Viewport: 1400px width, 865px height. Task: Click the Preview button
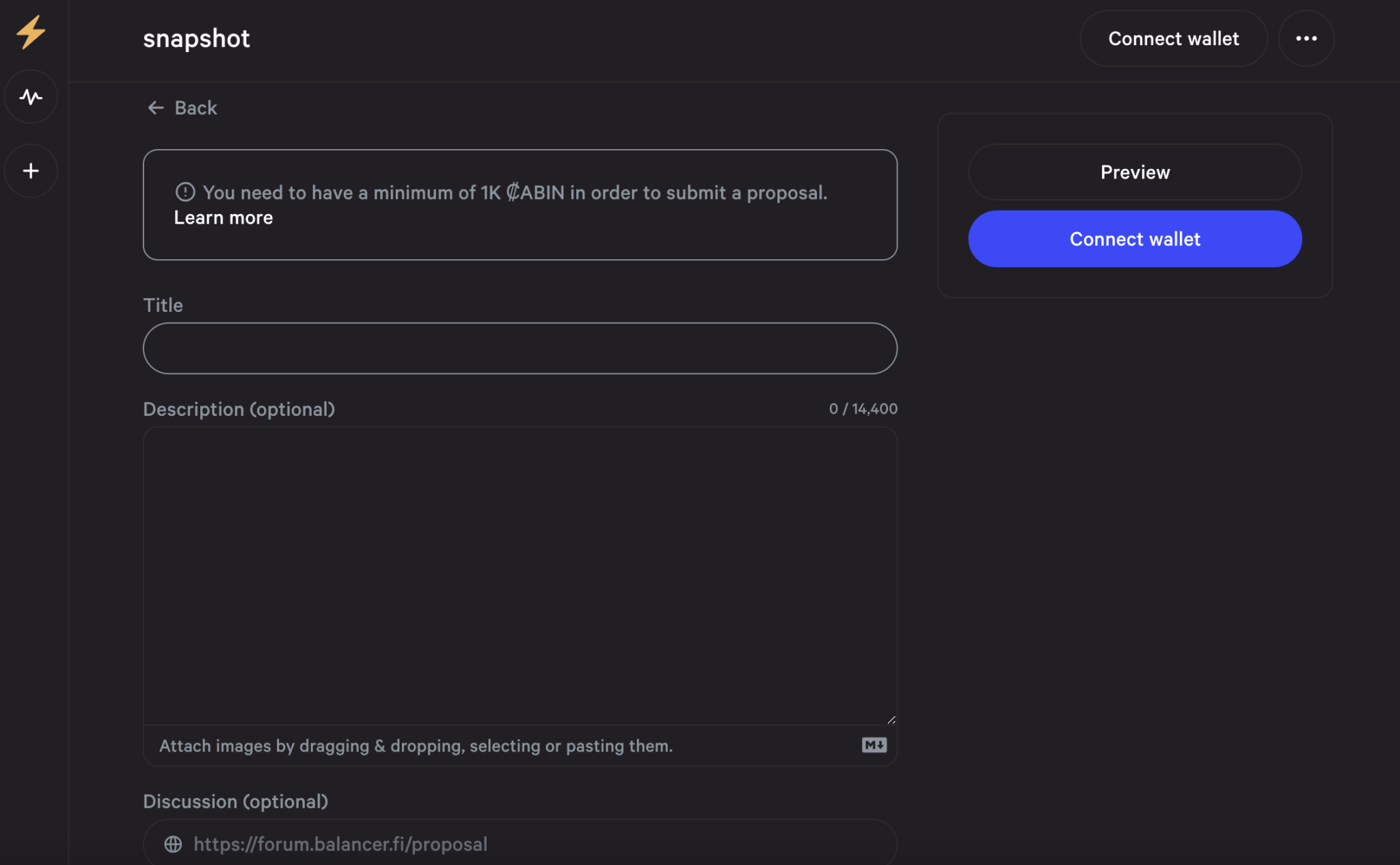click(1135, 172)
